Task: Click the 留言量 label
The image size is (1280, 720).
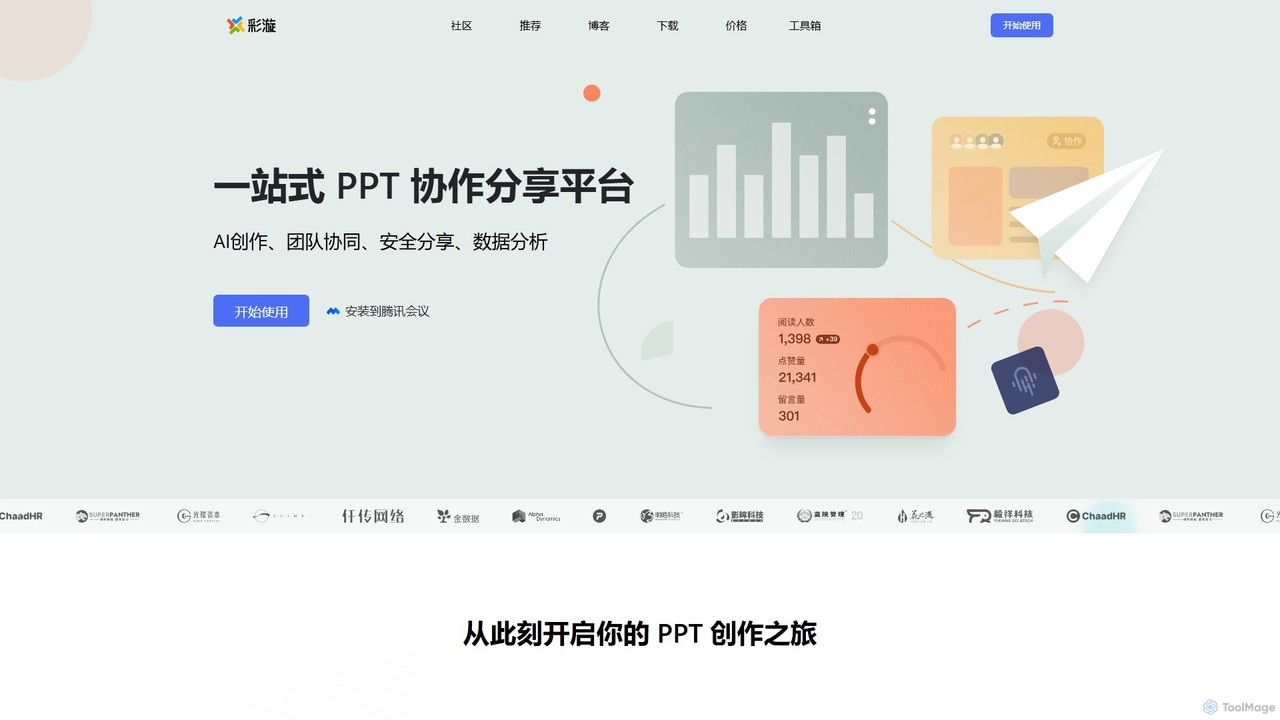Action: [791, 400]
